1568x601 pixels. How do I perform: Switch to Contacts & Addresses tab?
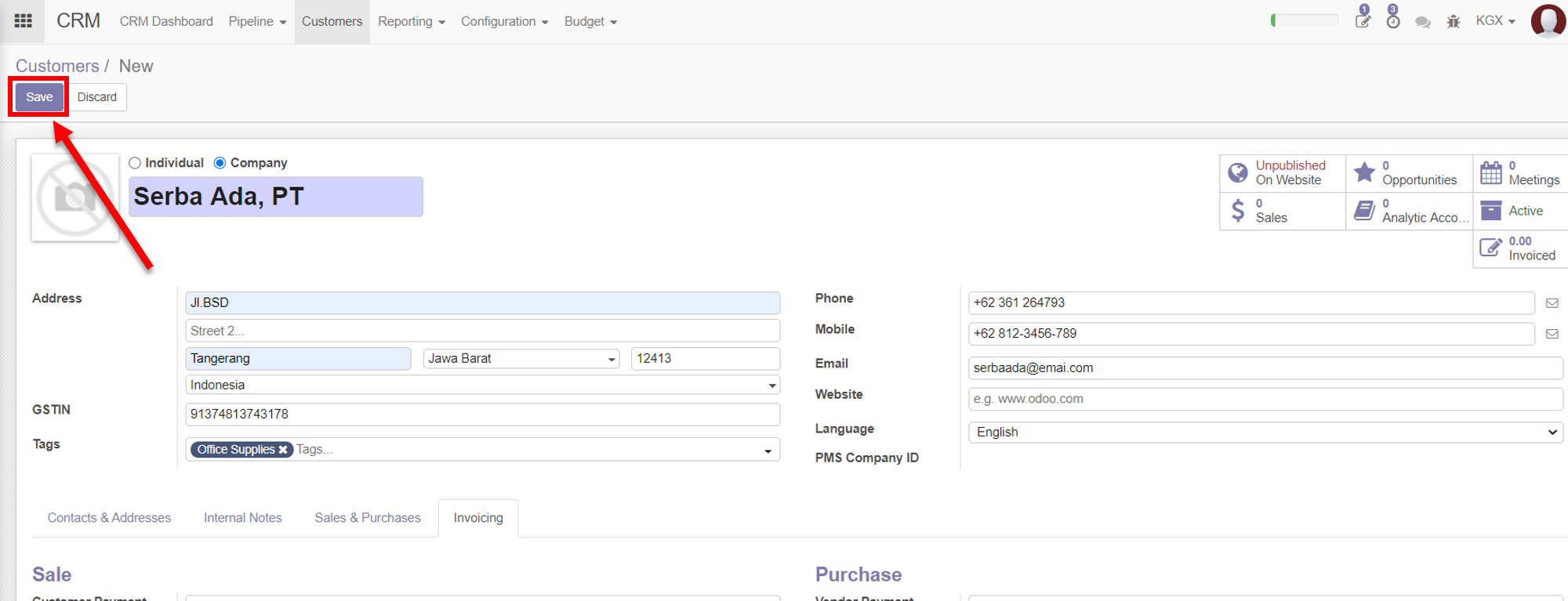(x=109, y=518)
